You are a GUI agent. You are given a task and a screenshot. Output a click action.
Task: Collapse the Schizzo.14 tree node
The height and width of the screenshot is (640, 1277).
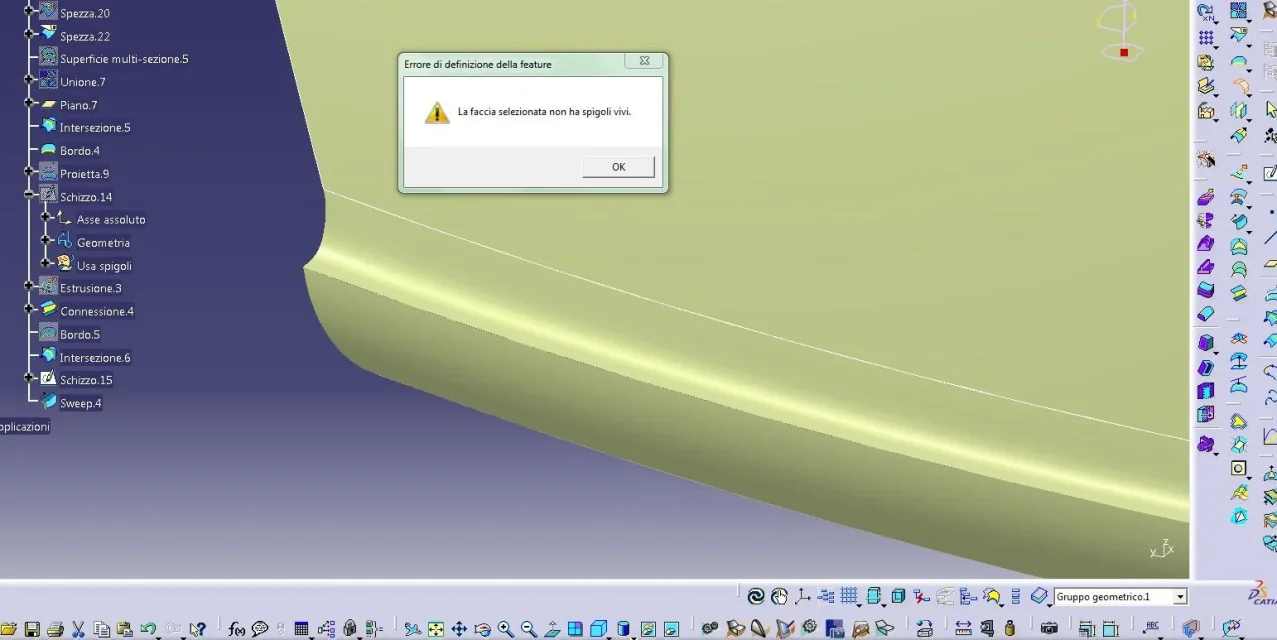[28, 196]
